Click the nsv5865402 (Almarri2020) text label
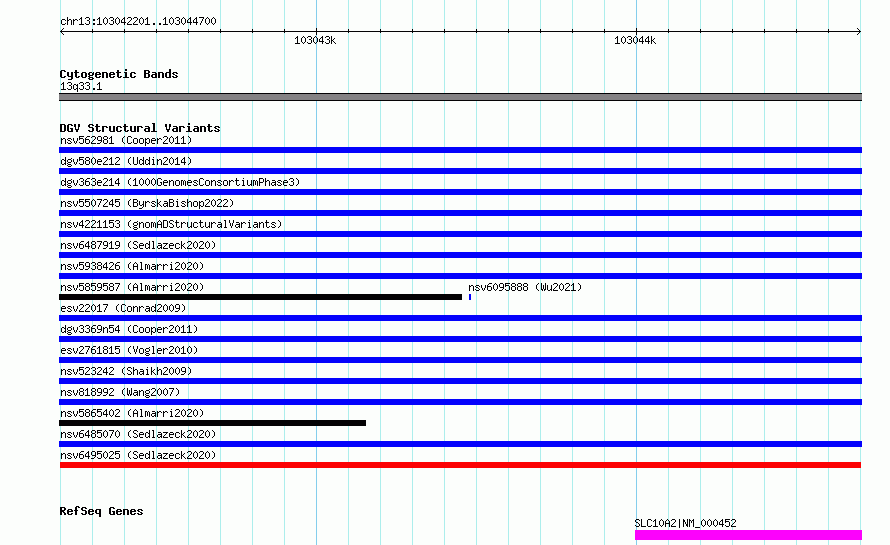Image resolution: width=890 pixels, height=545 pixels. pos(132,413)
